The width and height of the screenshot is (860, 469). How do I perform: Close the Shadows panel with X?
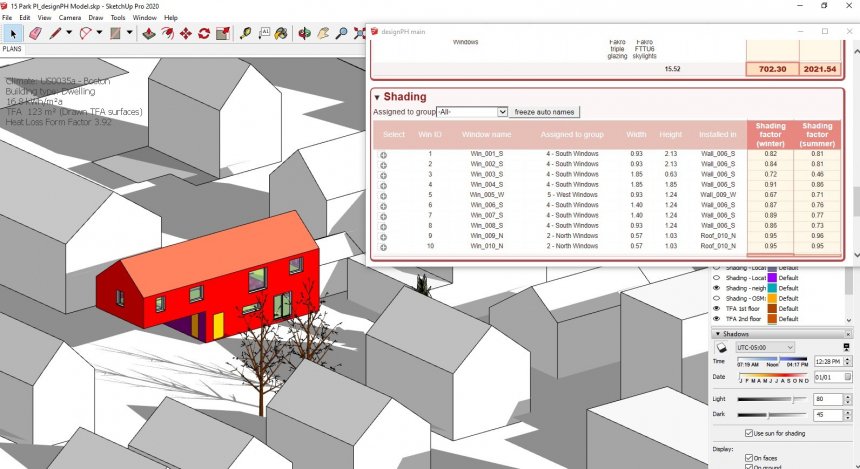pos(848,334)
